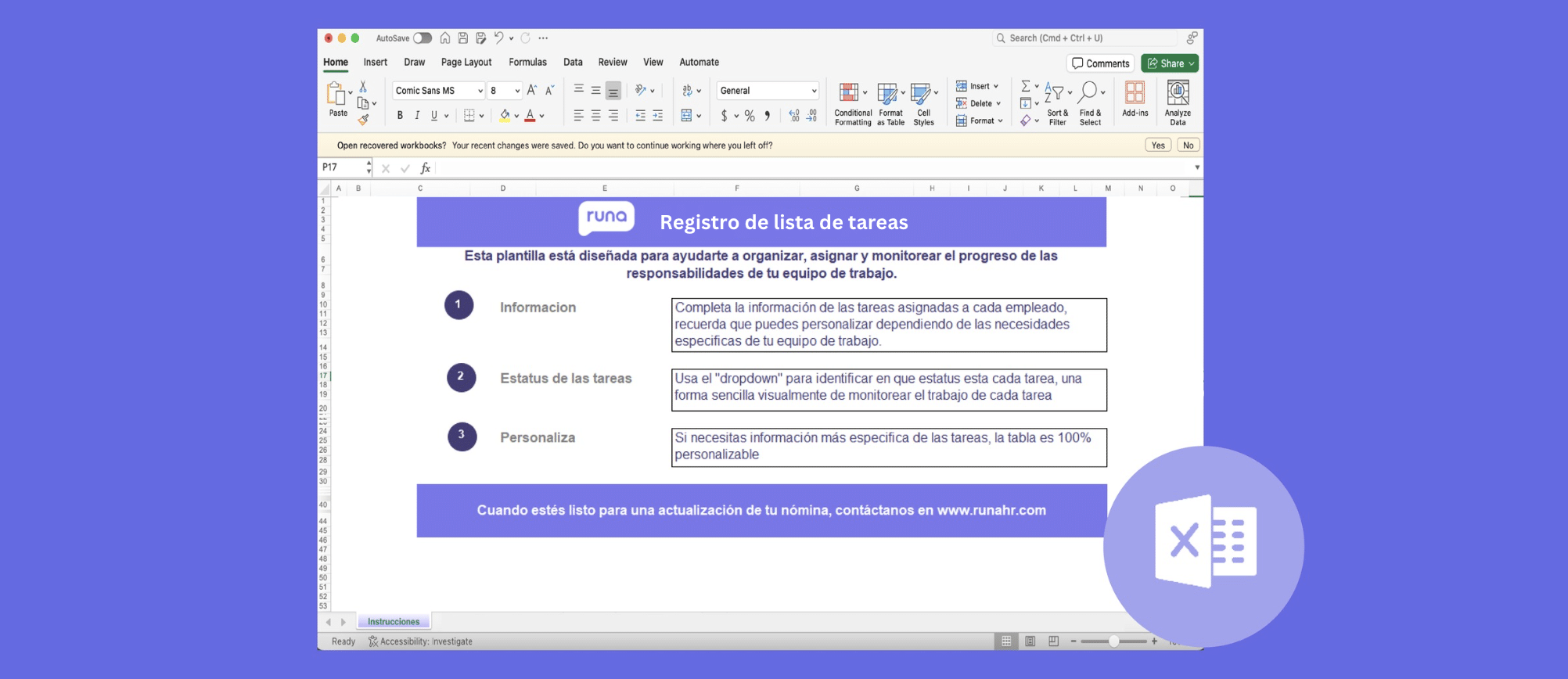
Task: Click the Redo icon
Action: [526, 38]
